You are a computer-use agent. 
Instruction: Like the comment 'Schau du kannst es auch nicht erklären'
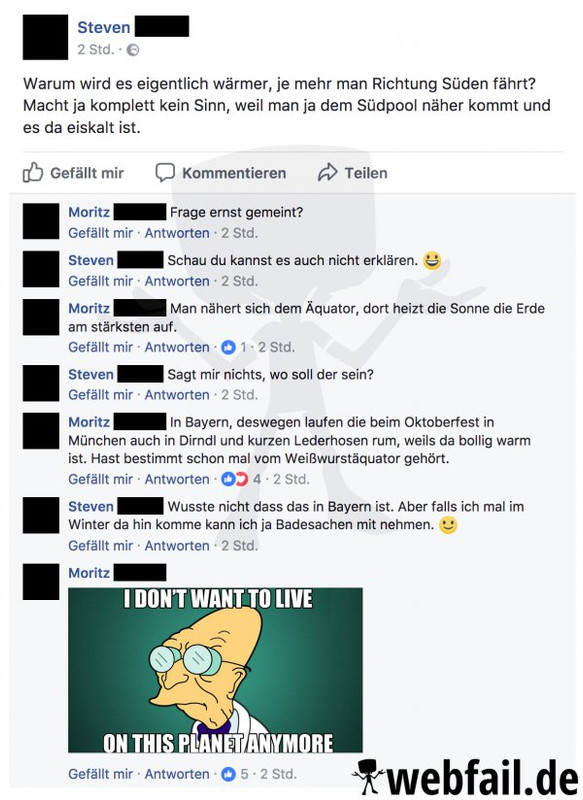100,281
